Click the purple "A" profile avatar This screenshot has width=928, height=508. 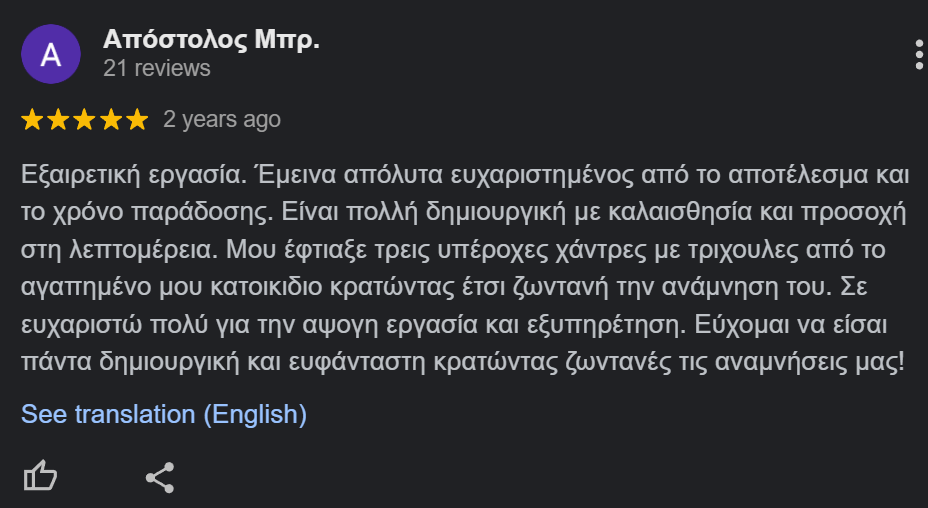(x=51, y=54)
